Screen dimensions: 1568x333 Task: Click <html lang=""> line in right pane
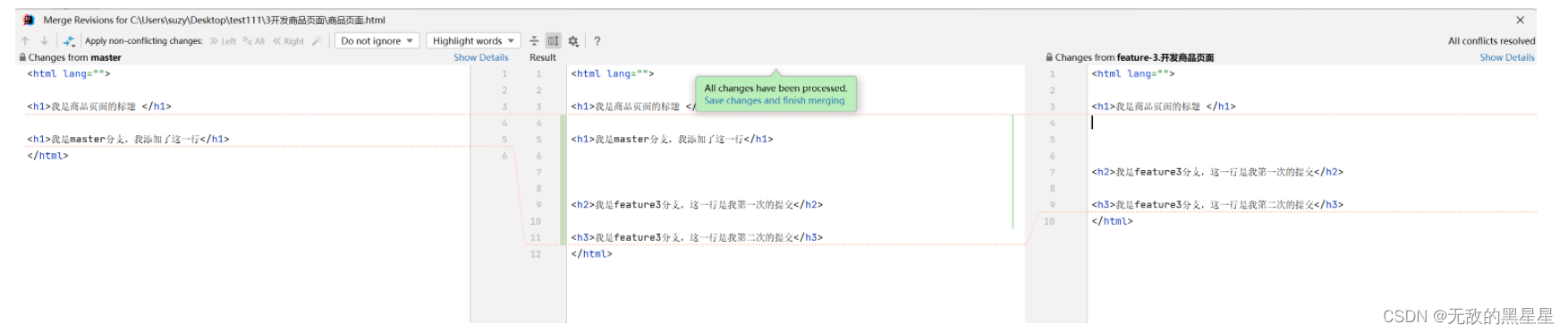pos(1132,74)
